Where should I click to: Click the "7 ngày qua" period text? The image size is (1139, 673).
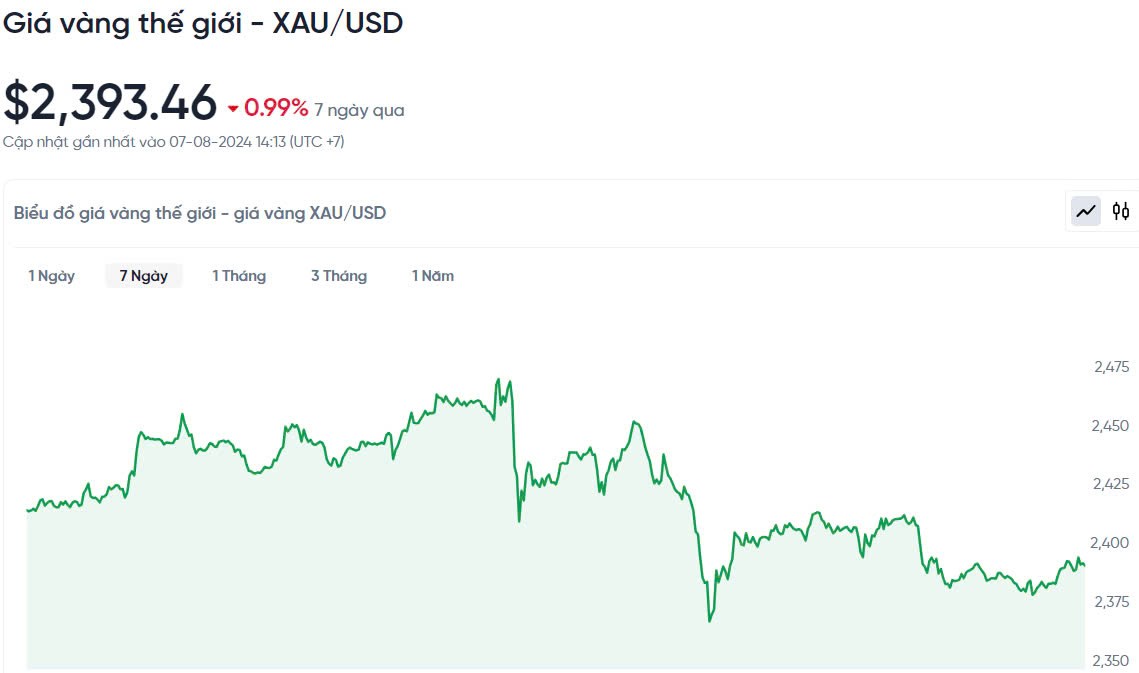coord(359,110)
